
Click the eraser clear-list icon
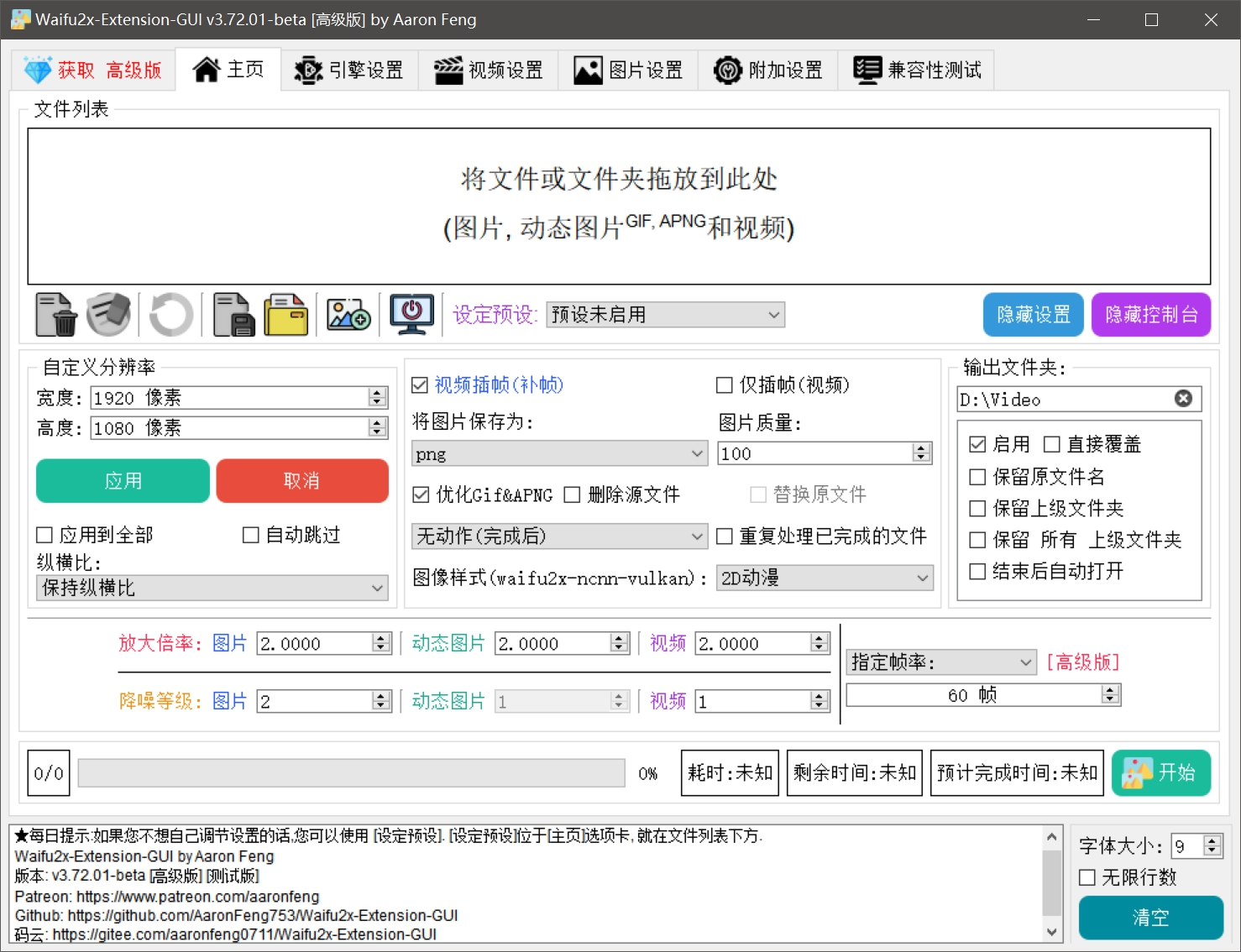109,315
